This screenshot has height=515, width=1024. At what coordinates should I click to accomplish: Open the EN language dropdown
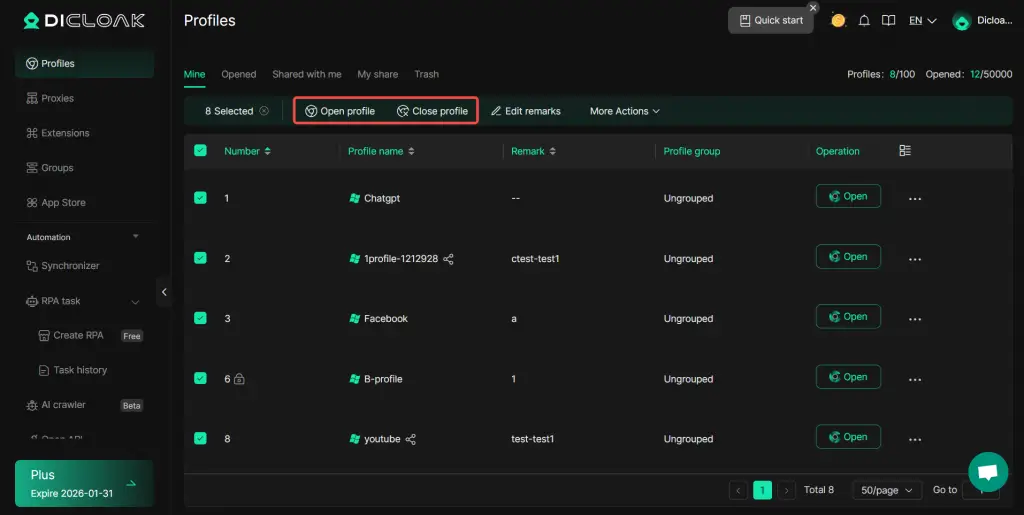coord(922,21)
